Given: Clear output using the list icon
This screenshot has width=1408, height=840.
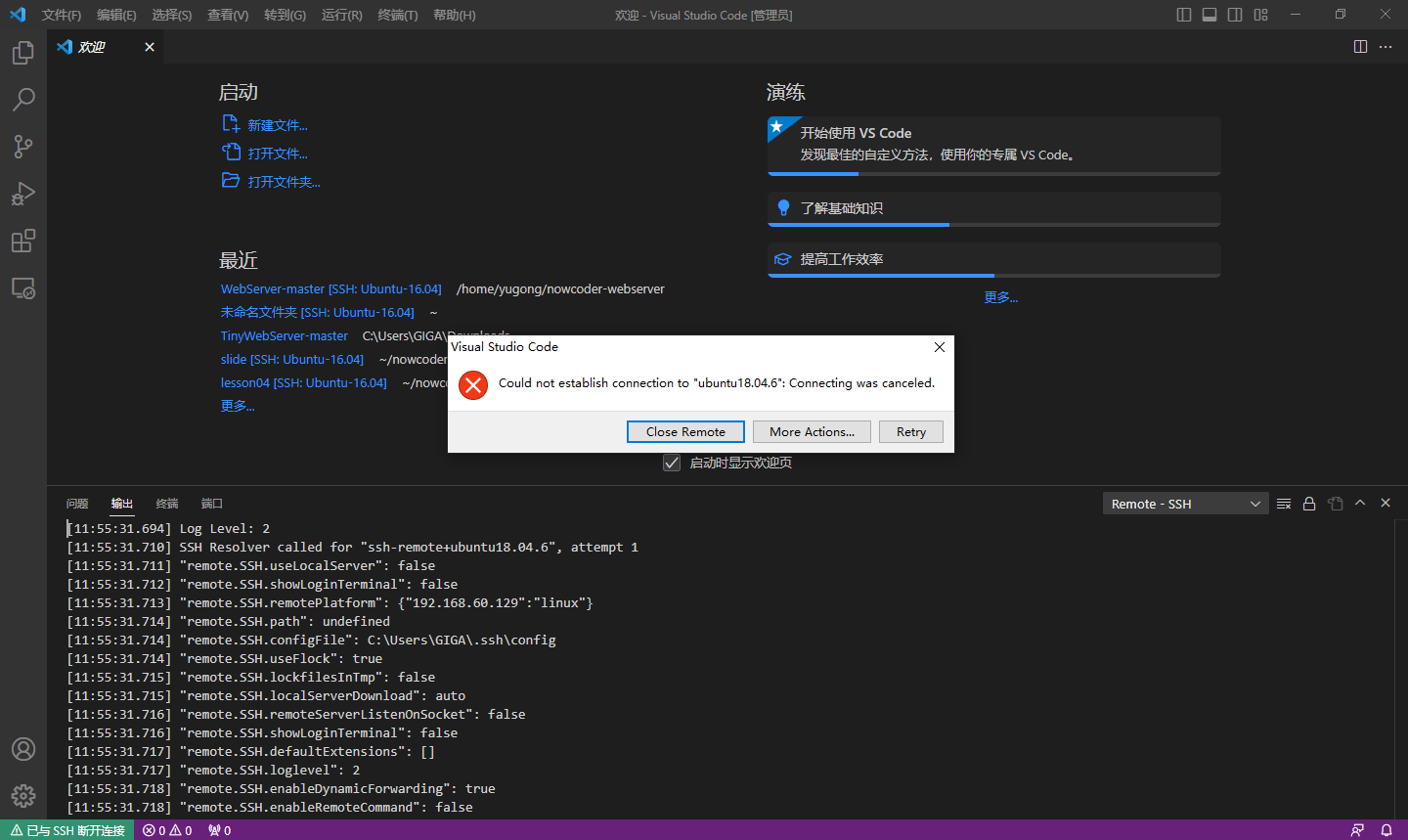Looking at the screenshot, I should pyautogui.click(x=1284, y=504).
